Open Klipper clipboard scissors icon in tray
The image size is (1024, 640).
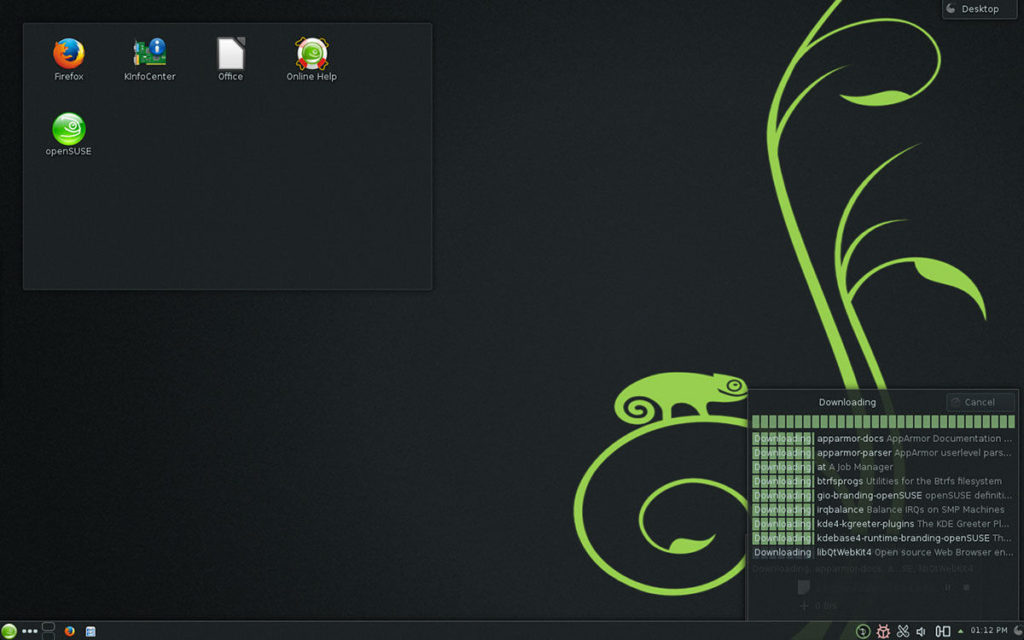click(x=902, y=630)
